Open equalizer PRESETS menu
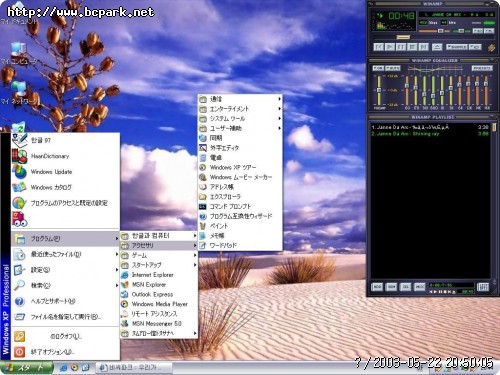The image size is (500, 375). pos(482,68)
